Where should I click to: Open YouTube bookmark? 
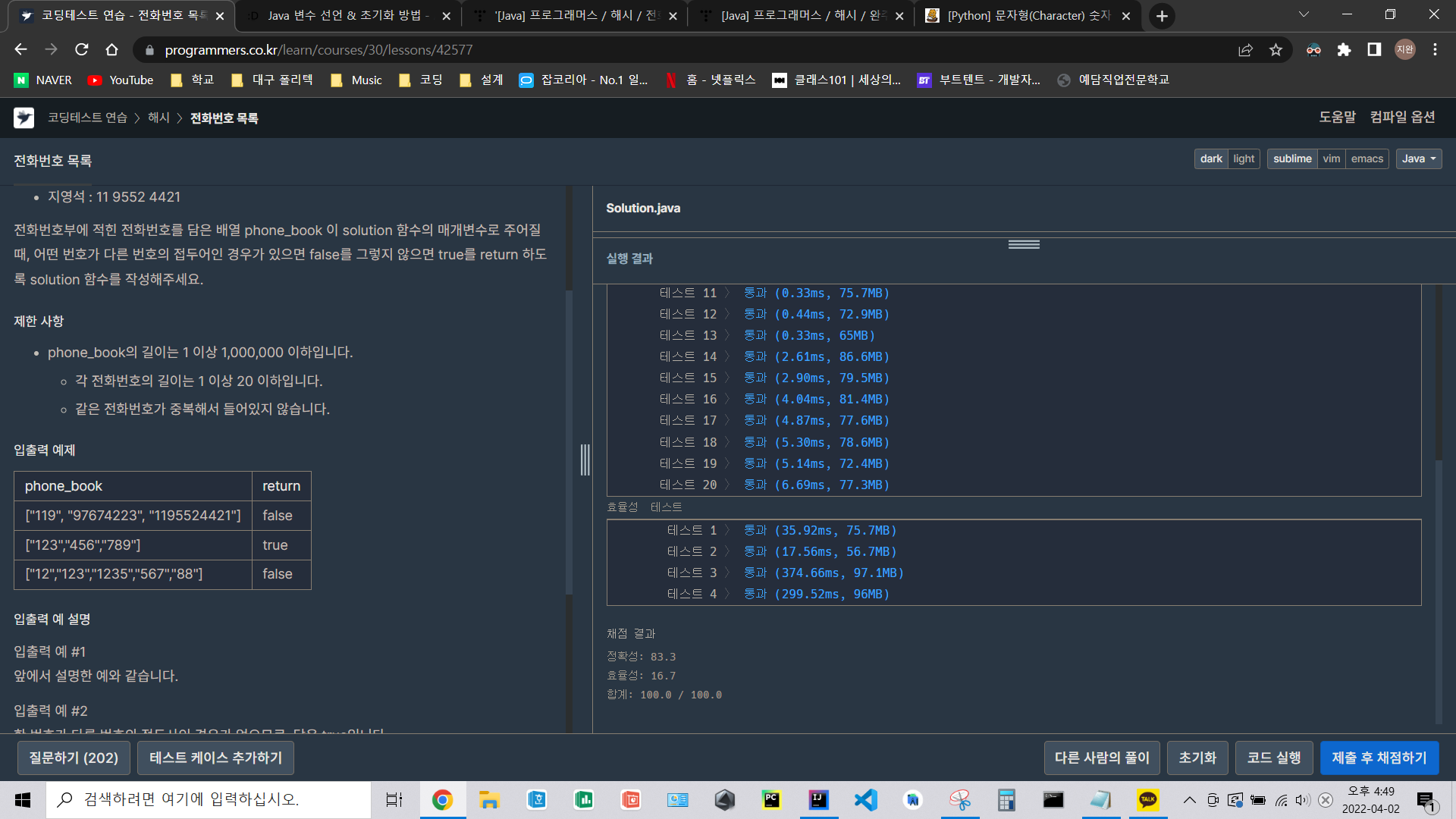121,80
